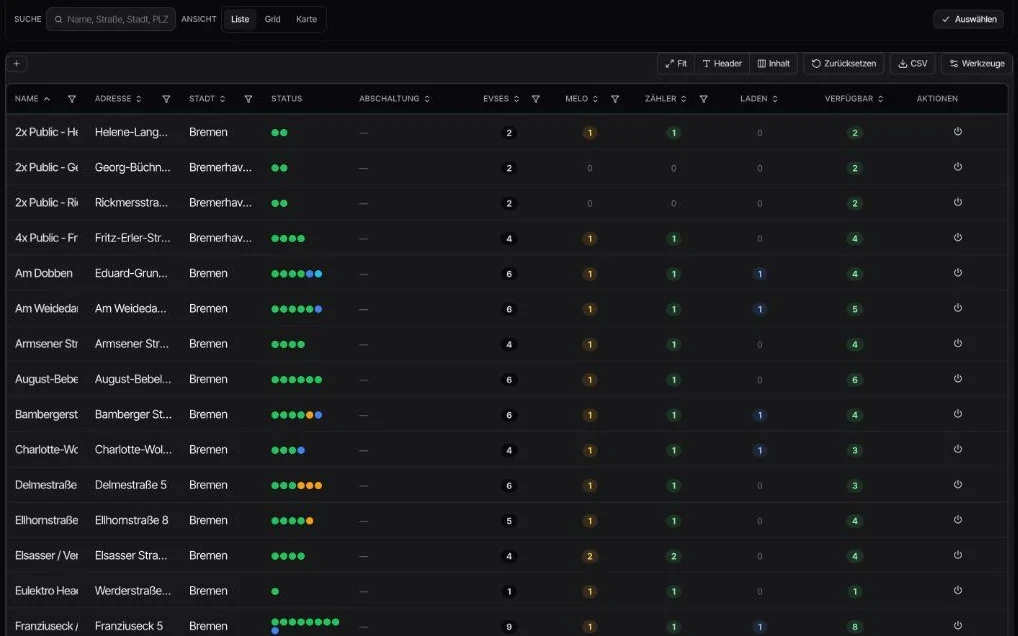Click power action for Bamberger St row
Image resolution: width=1018 pixels, height=636 pixels.
(958, 414)
